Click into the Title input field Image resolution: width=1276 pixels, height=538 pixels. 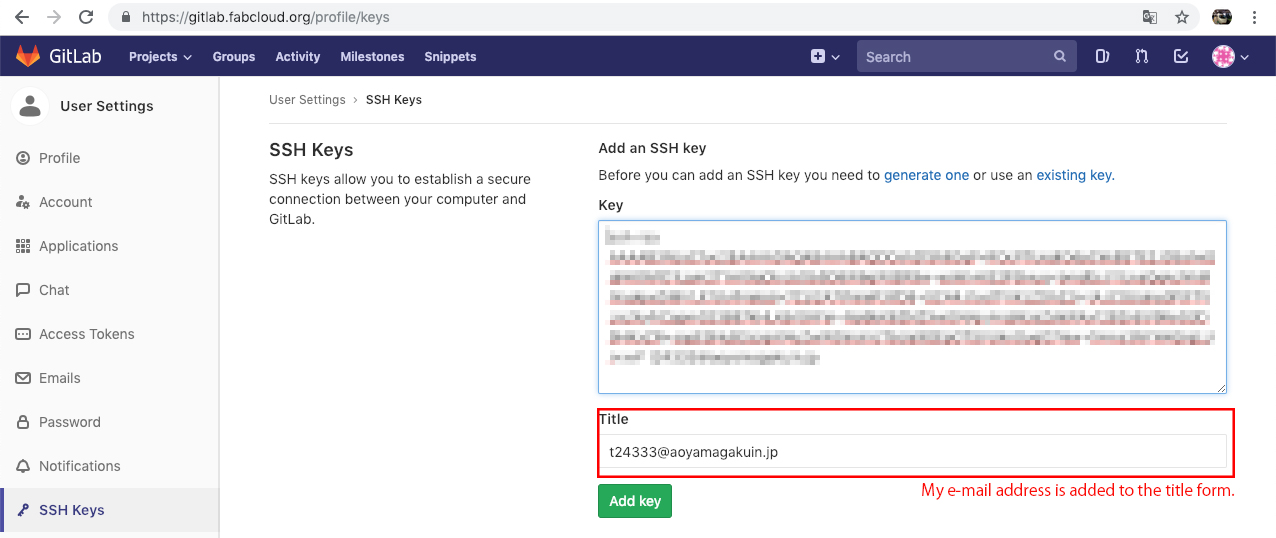click(x=912, y=452)
